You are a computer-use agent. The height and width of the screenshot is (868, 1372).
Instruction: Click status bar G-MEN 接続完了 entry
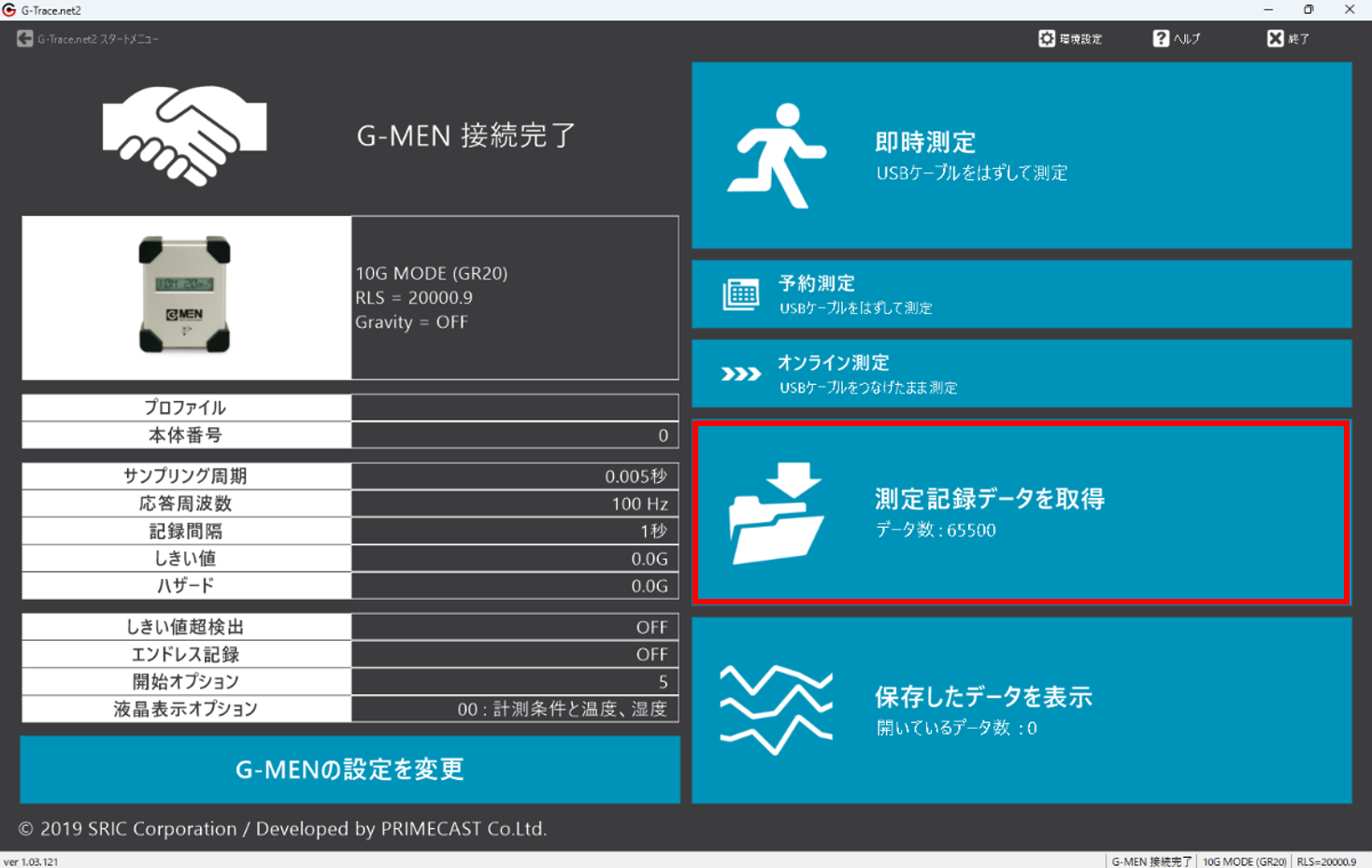[1151, 861]
